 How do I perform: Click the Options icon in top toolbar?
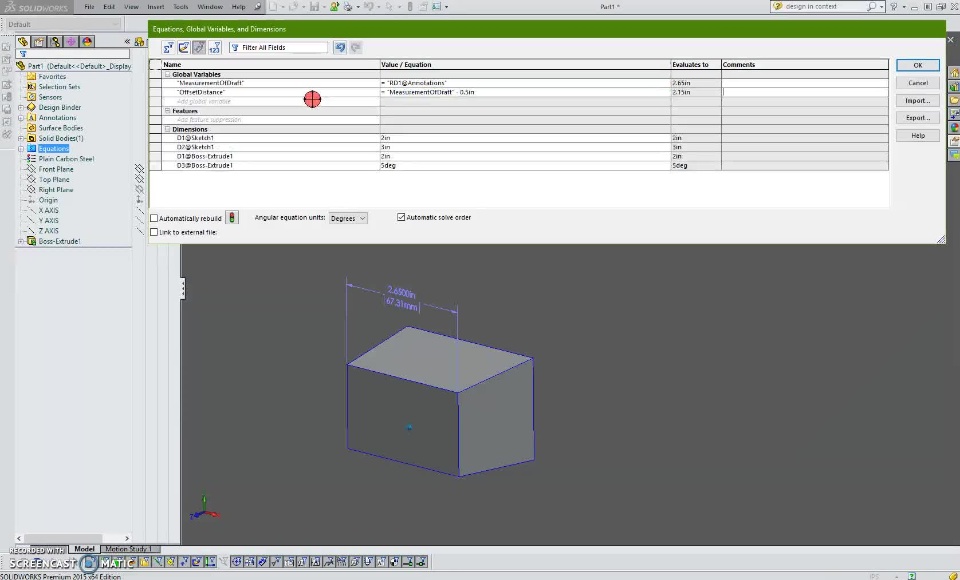click(437, 7)
